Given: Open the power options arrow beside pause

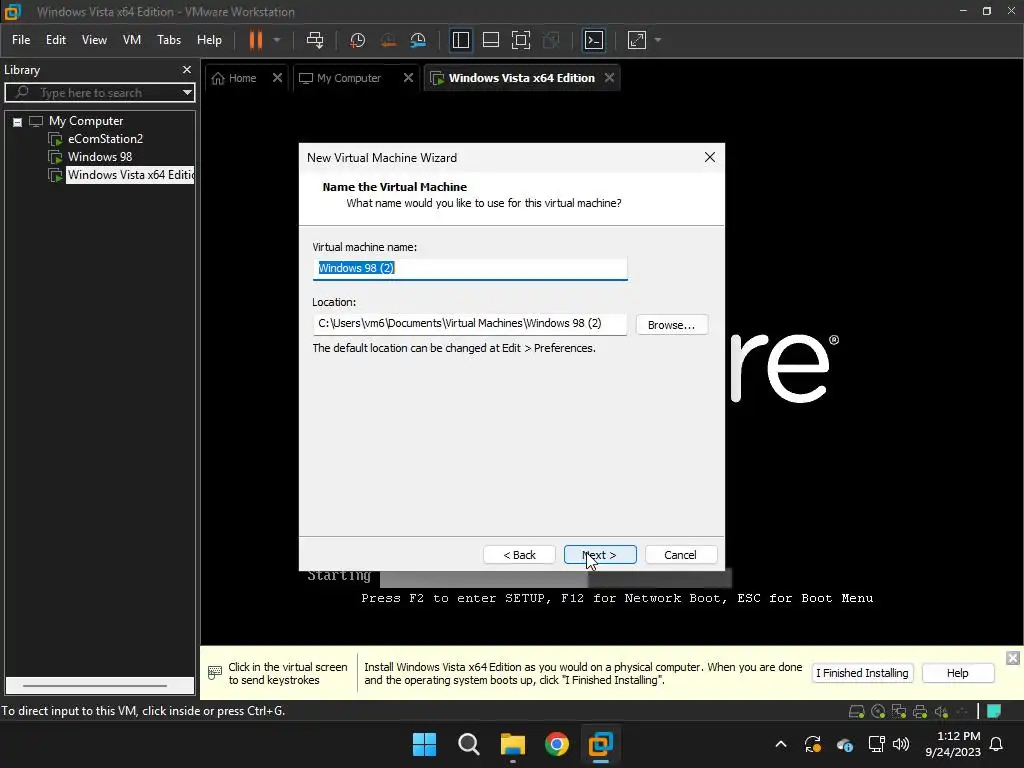Looking at the screenshot, I should 277,40.
